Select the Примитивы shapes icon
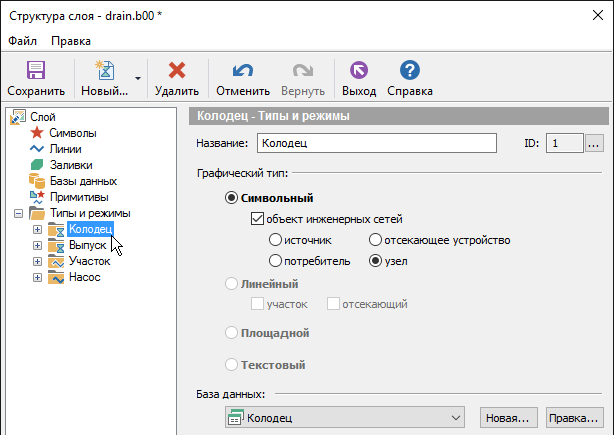Viewport: 614px width, 435px height. pos(37,197)
